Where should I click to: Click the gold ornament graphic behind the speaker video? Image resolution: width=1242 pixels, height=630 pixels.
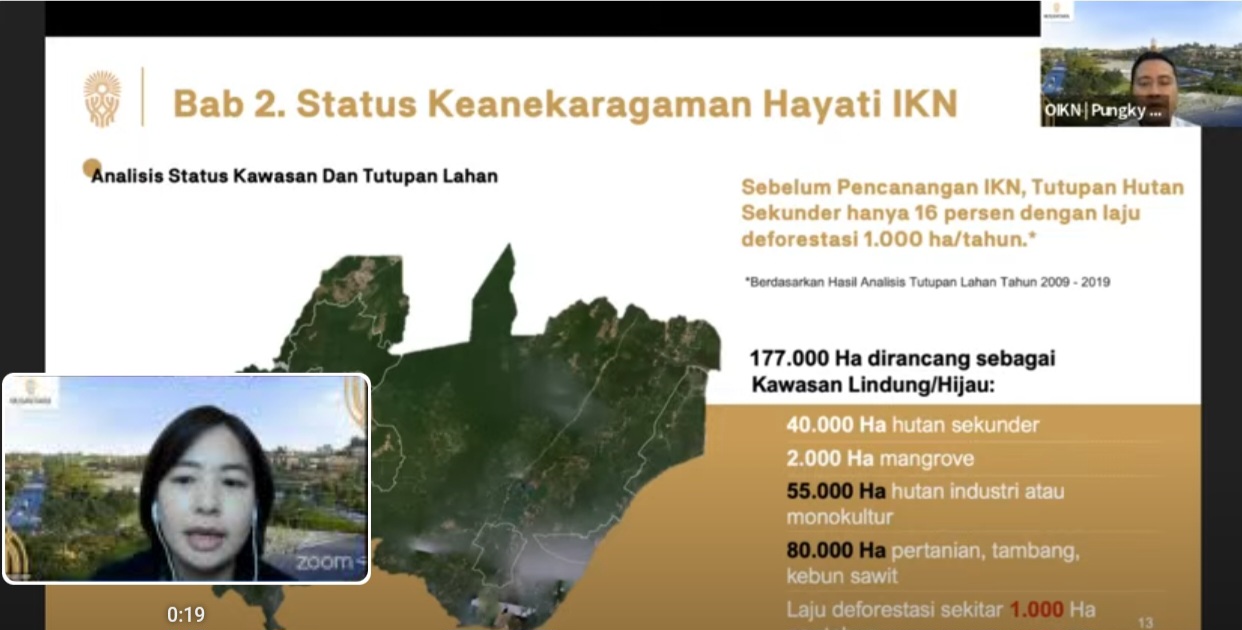tap(357, 395)
